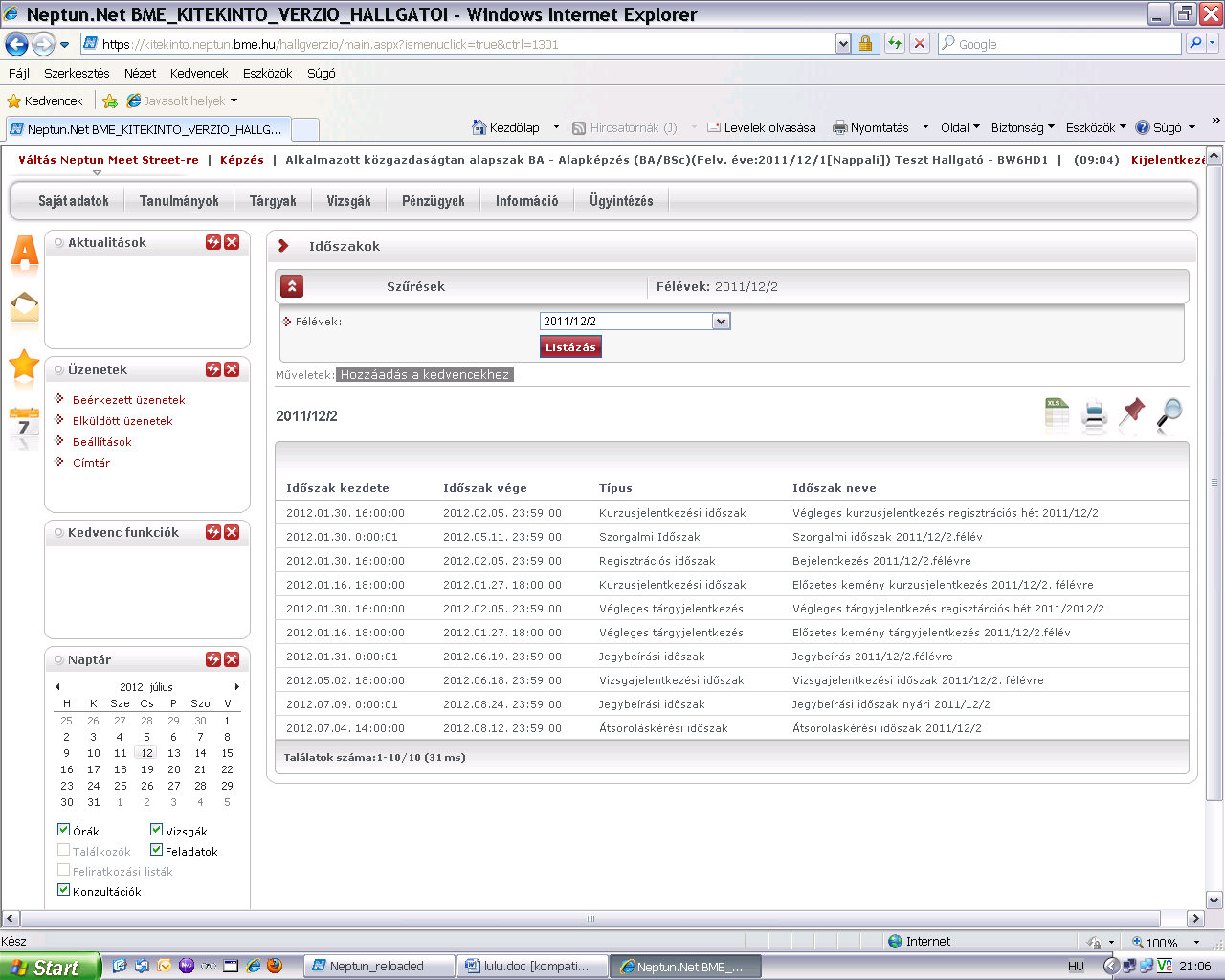The width and height of the screenshot is (1225, 980).
Task: Open the envelope messages sidebar icon
Action: tap(24, 308)
